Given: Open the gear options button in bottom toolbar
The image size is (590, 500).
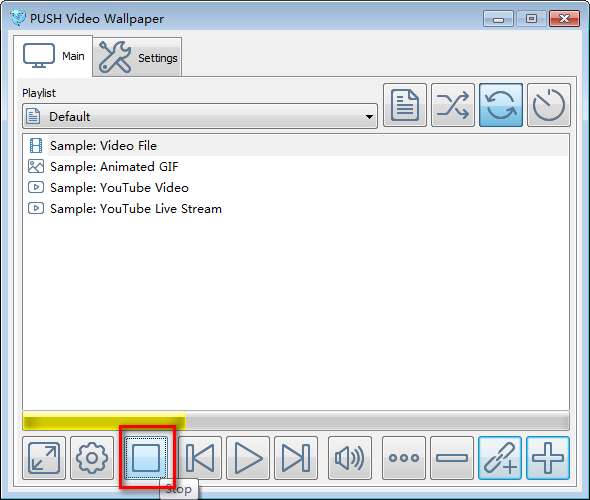Looking at the screenshot, I should tap(92, 458).
